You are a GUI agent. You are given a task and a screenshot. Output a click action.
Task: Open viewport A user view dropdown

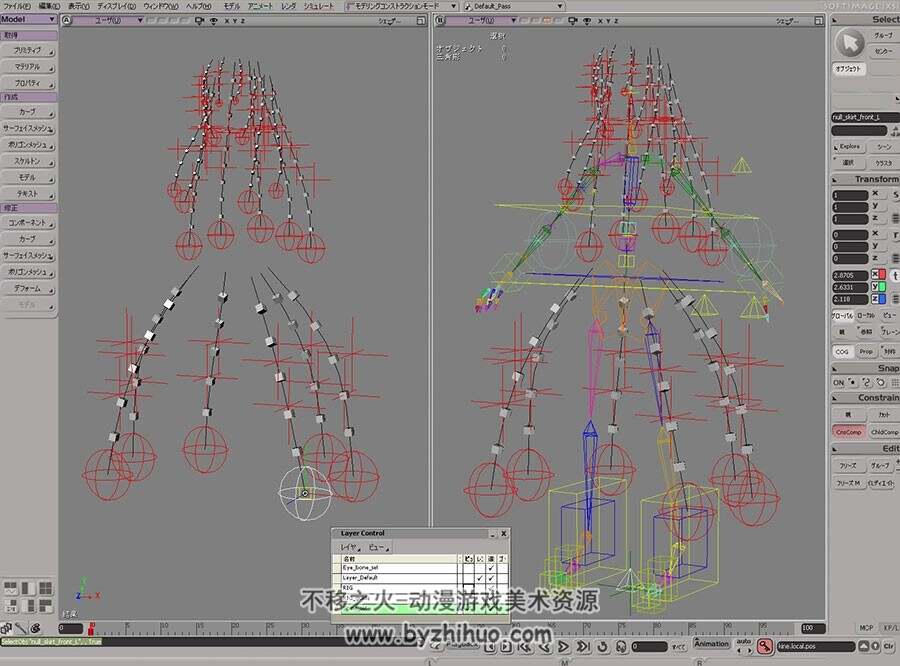(x=108, y=21)
